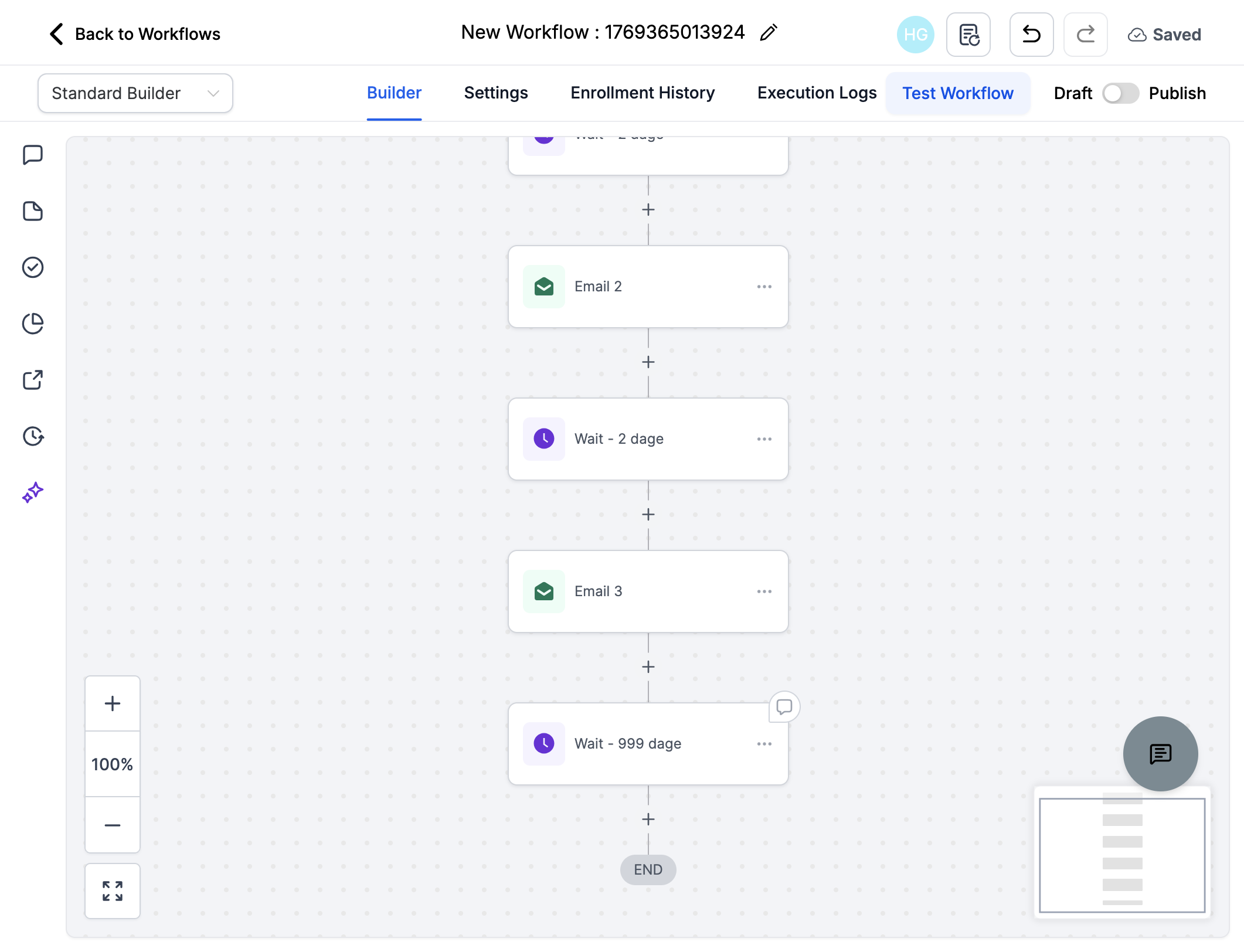Add a step before the END node
The image size is (1244, 952).
coord(648,820)
